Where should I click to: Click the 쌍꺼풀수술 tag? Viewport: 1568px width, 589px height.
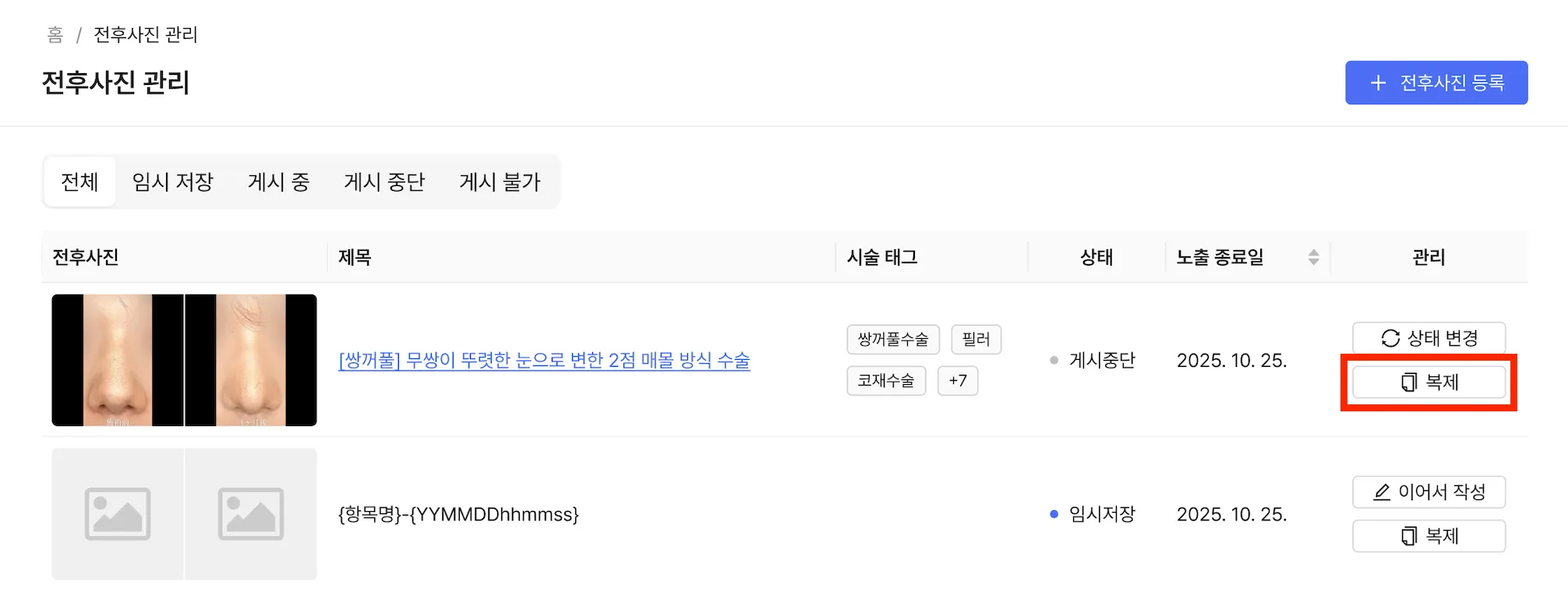coord(893,340)
